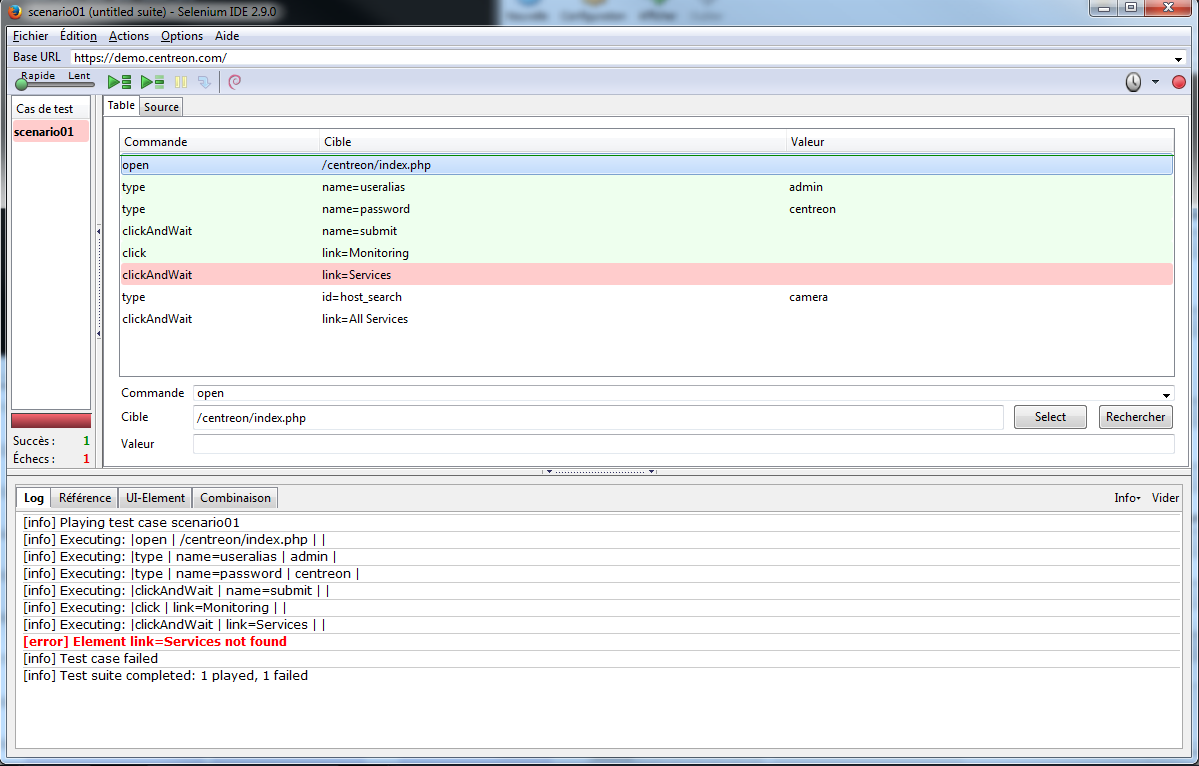Screen dimensions: 1199x766
Task: Switch to the Log tab
Action: pos(34,498)
